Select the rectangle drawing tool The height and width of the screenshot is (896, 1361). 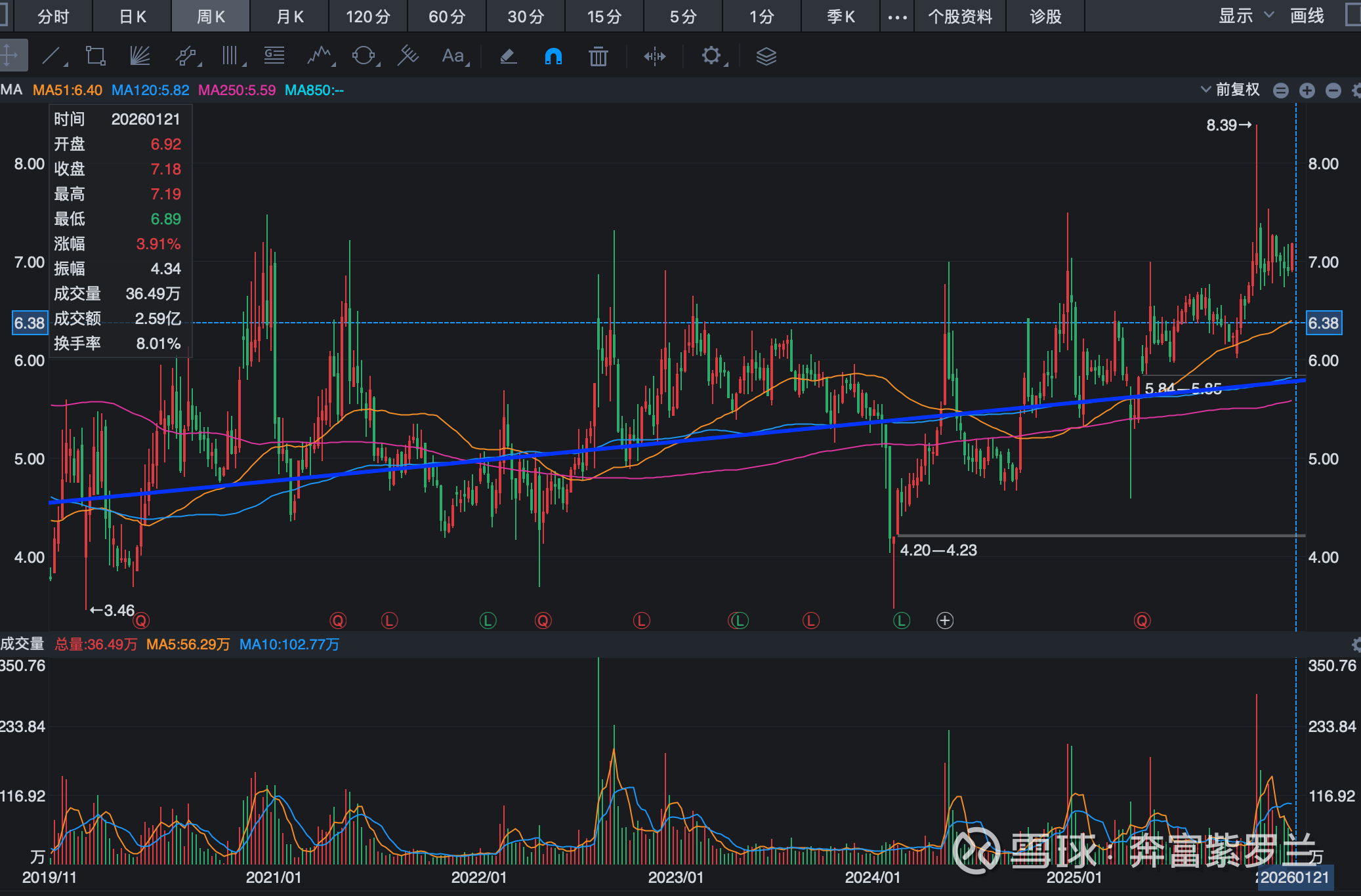[x=96, y=56]
